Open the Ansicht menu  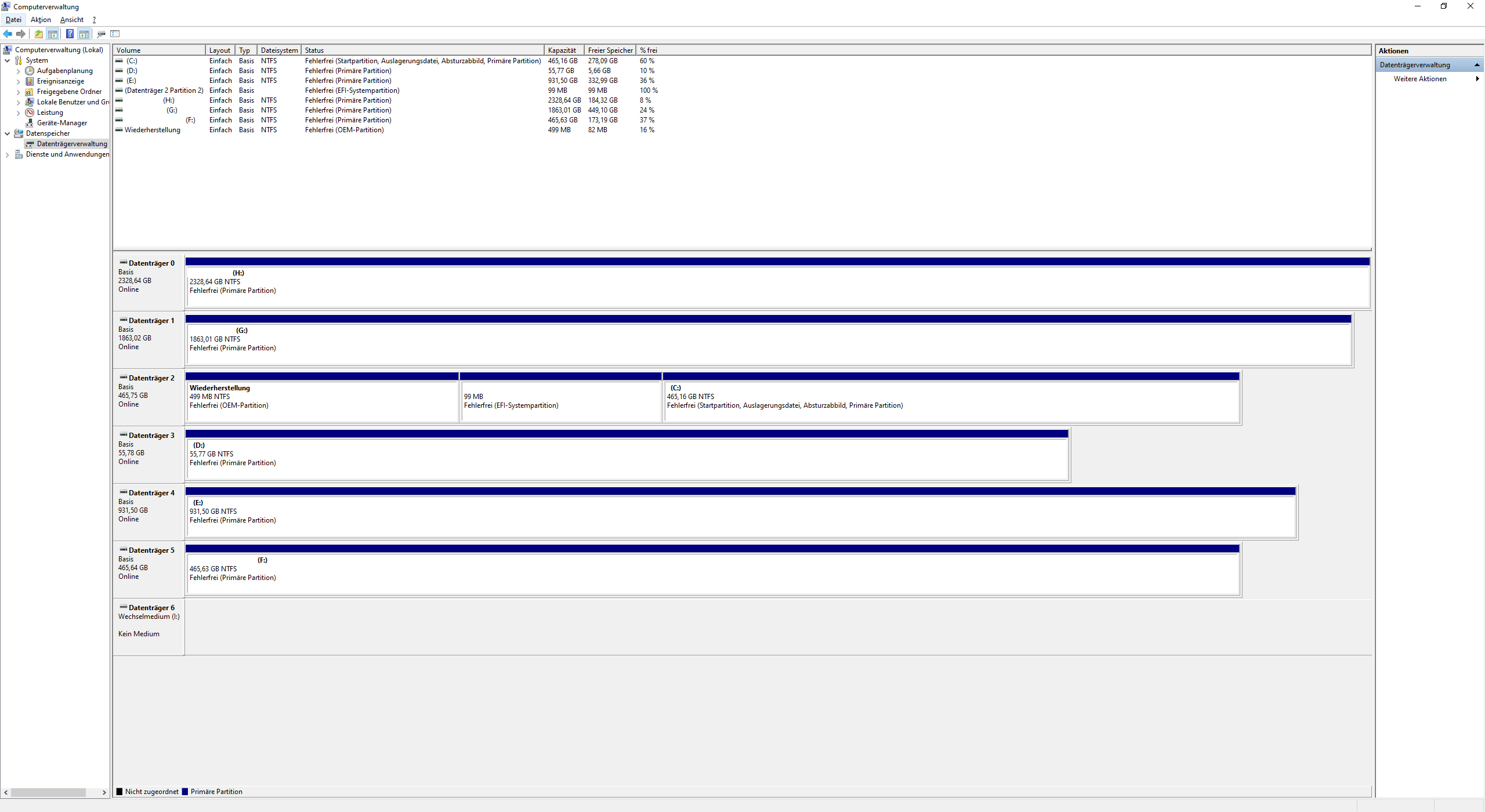pos(72,20)
